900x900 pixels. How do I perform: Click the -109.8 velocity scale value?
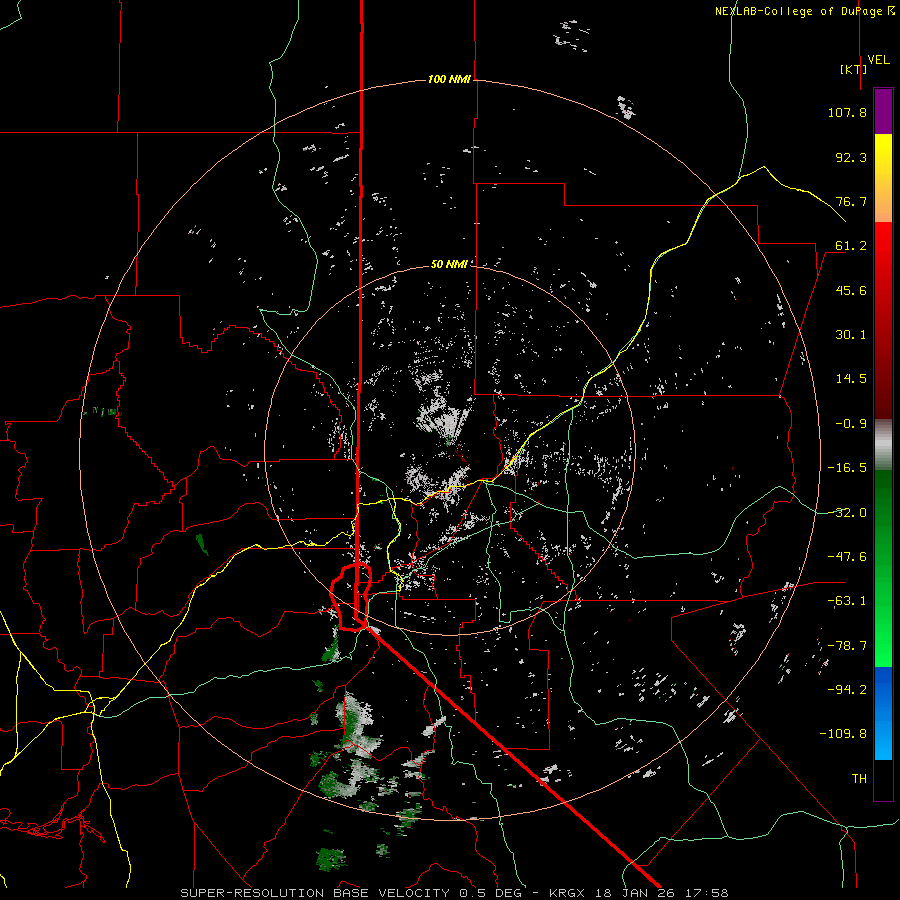click(843, 734)
